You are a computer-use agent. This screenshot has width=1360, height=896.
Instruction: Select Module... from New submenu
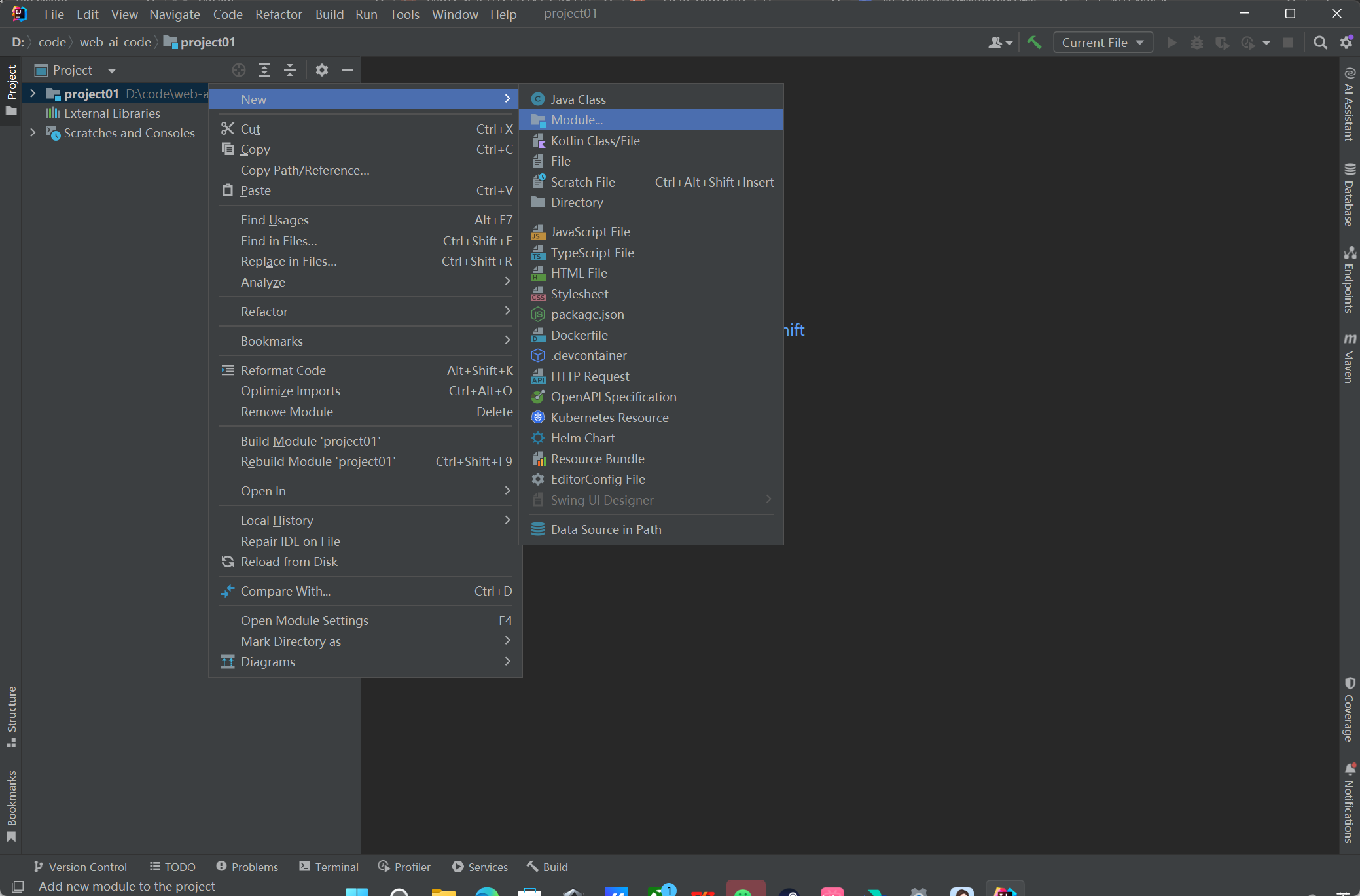[577, 120]
